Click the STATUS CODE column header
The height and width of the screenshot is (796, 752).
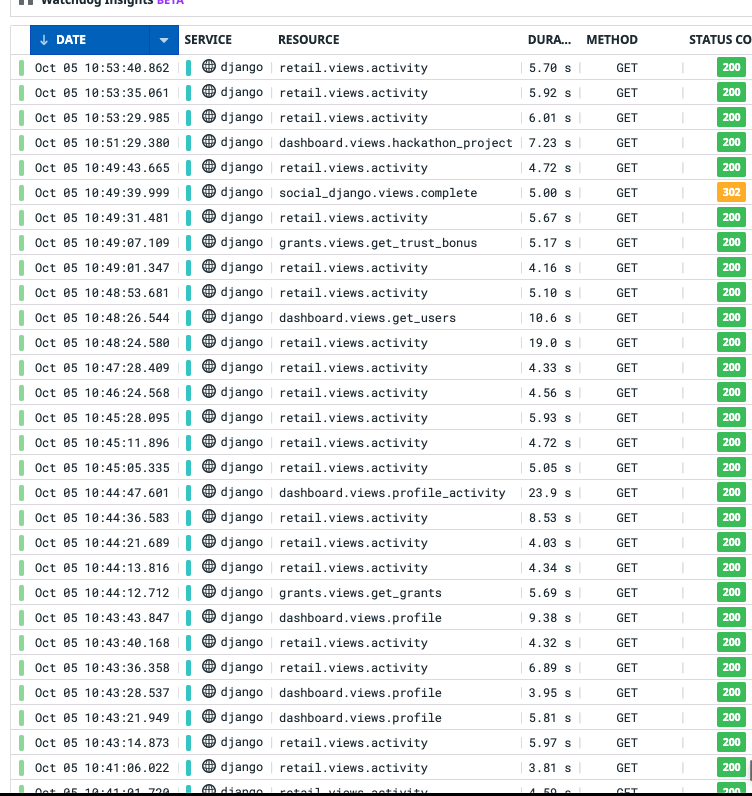[x=720, y=40]
